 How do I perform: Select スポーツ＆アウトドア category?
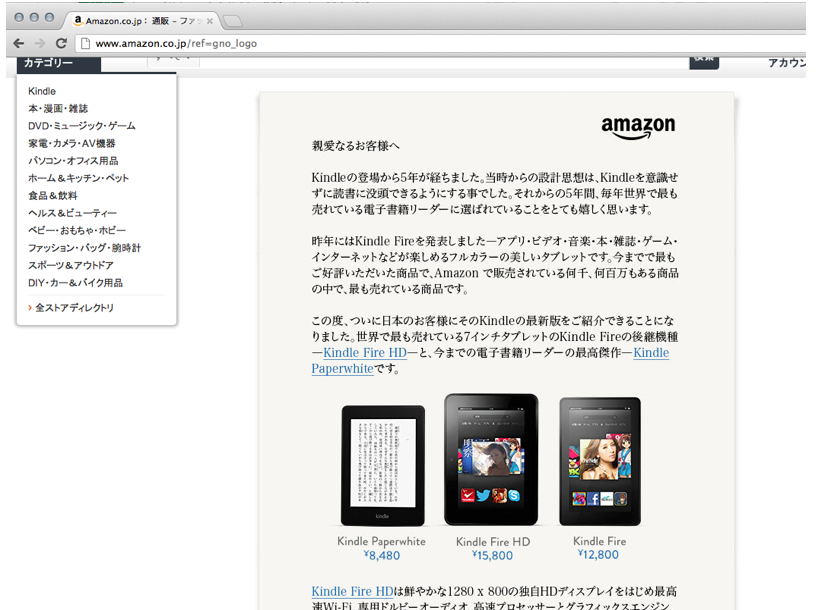[x=71, y=265]
